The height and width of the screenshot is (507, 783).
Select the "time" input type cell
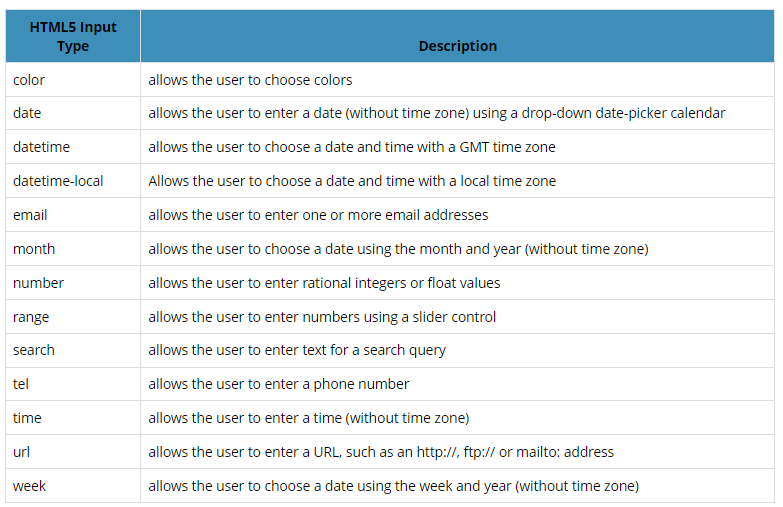(27, 418)
